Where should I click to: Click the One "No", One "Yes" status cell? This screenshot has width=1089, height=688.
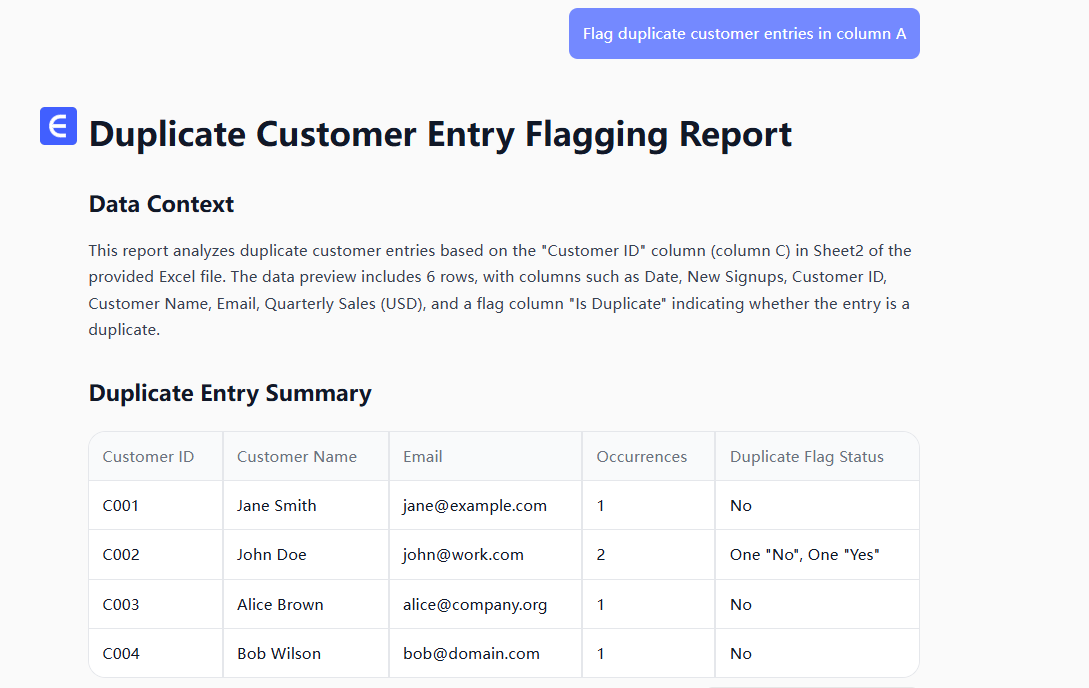(804, 555)
